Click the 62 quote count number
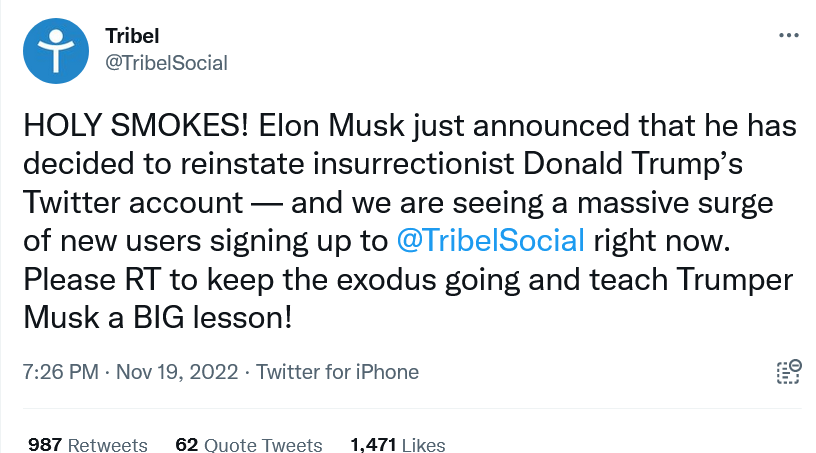This screenshot has height=453, width=816. (187, 445)
